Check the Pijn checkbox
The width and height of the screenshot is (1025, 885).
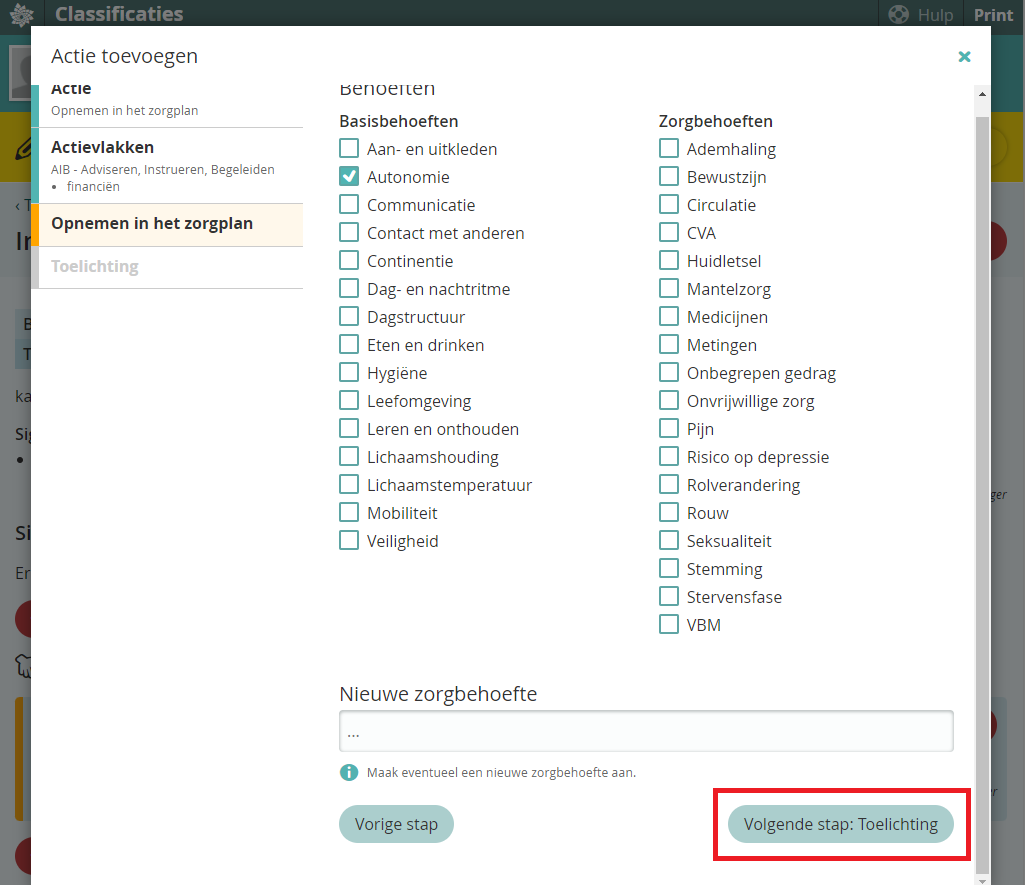pos(669,429)
